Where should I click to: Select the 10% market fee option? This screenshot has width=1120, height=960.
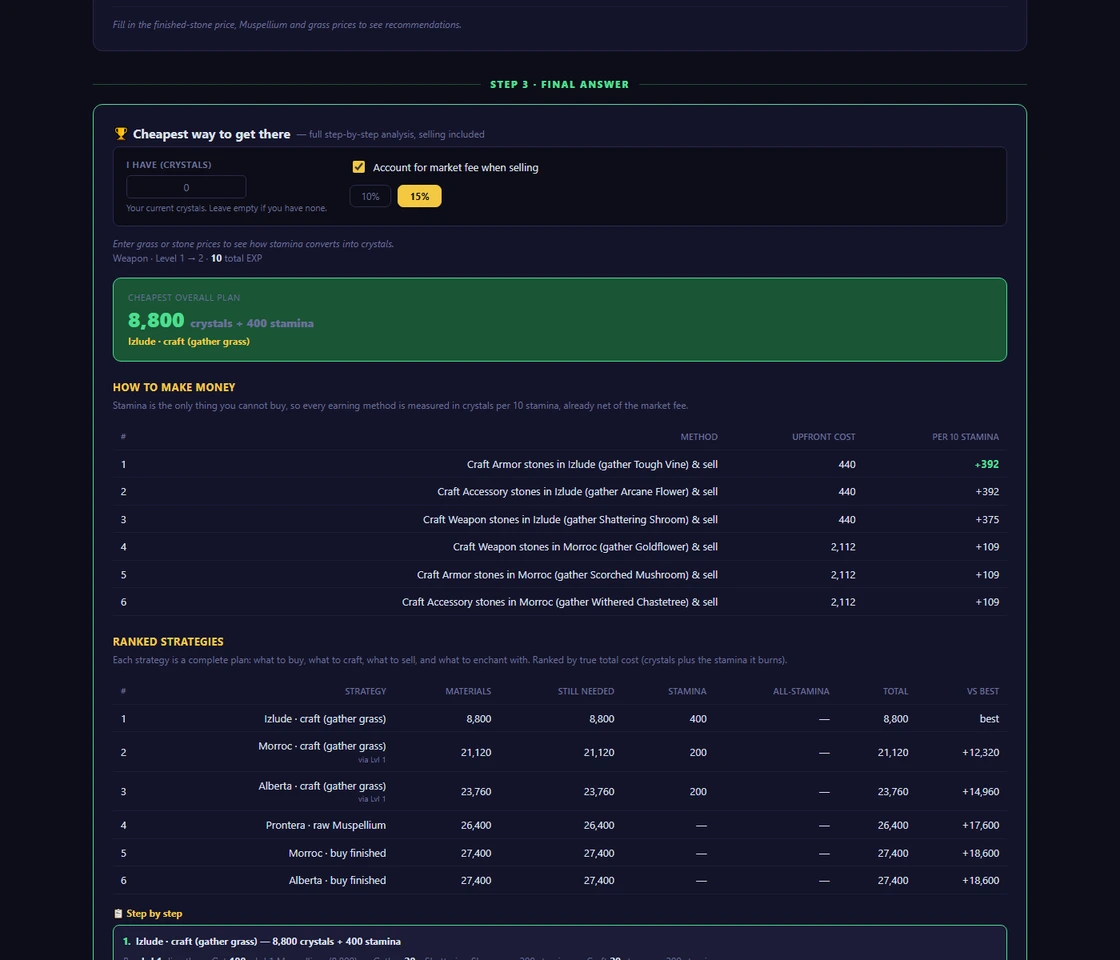pos(370,196)
